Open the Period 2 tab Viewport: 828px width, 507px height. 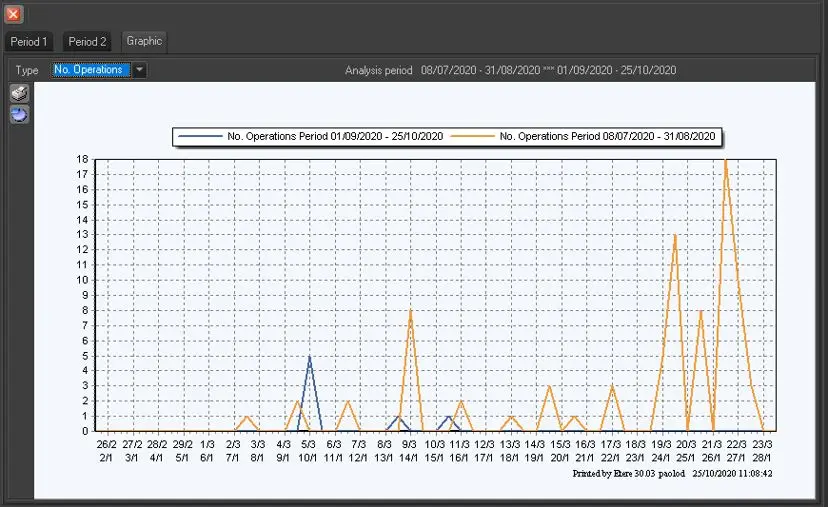[x=87, y=42]
